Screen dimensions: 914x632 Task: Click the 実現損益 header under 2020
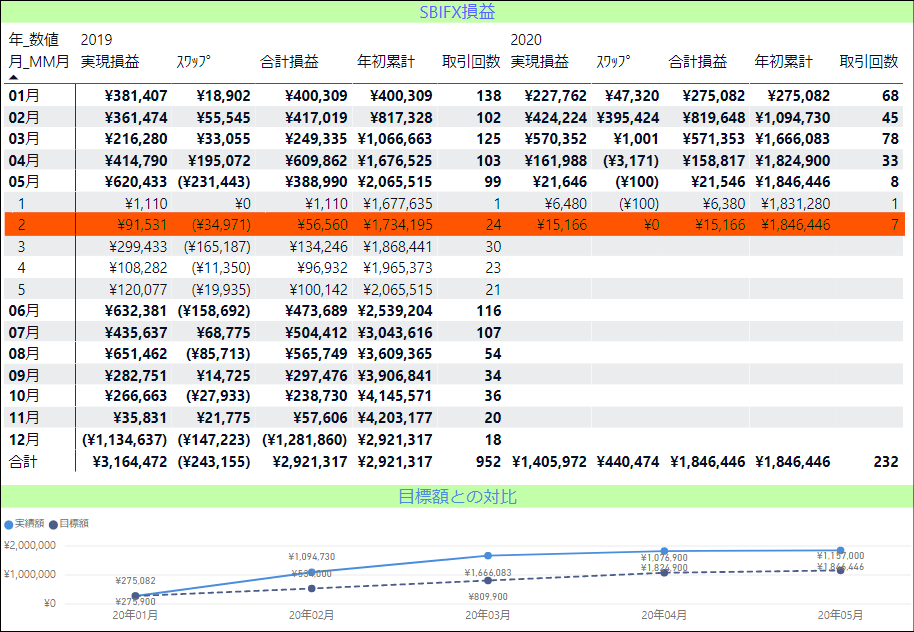tap(540, 61)
